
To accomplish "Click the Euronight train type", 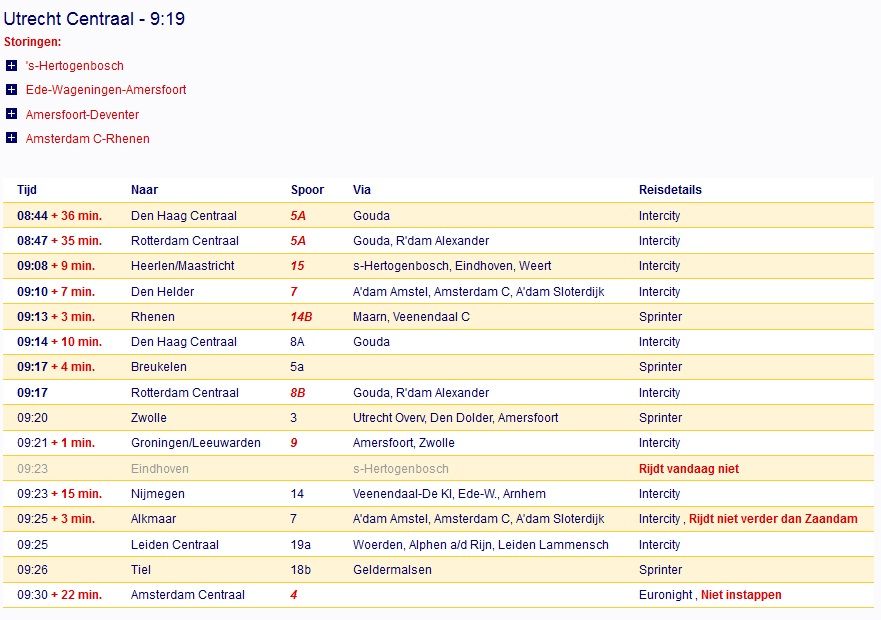I will point(665,595).
